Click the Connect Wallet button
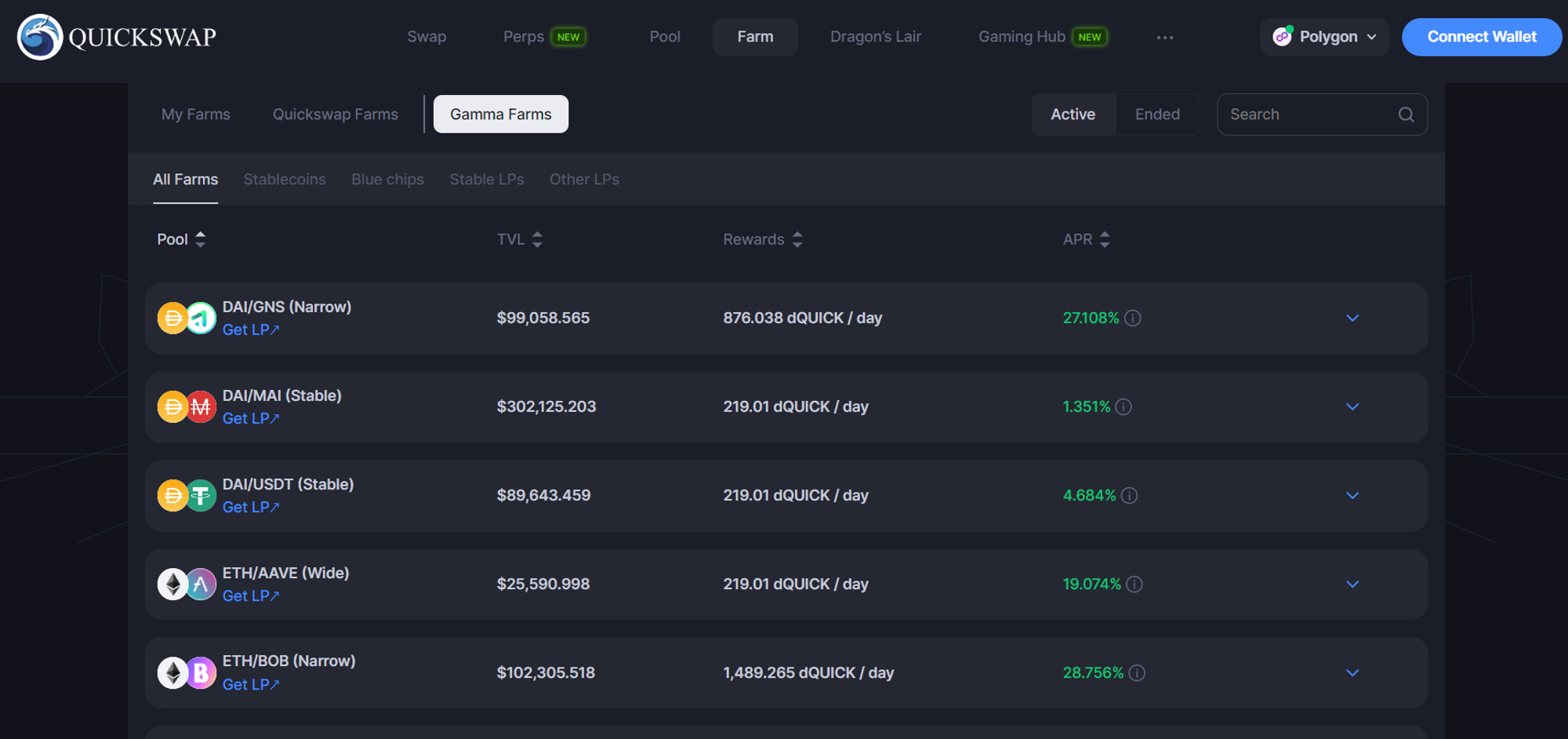The height and width of the screenshot is (739, 1568). point(1481,36)
